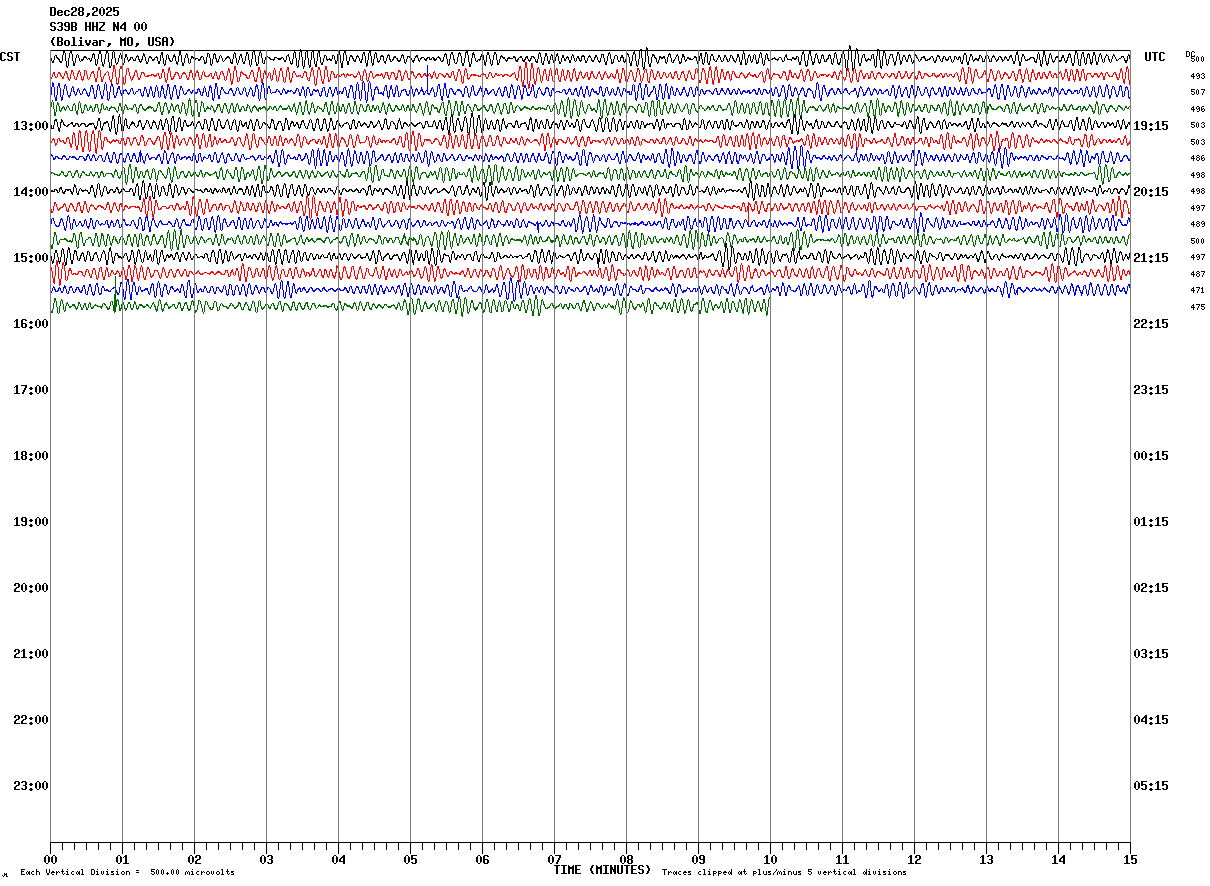Click the DC offset value 507
This screenshot has height=886, width=1210.
(x=1197, y=92)
